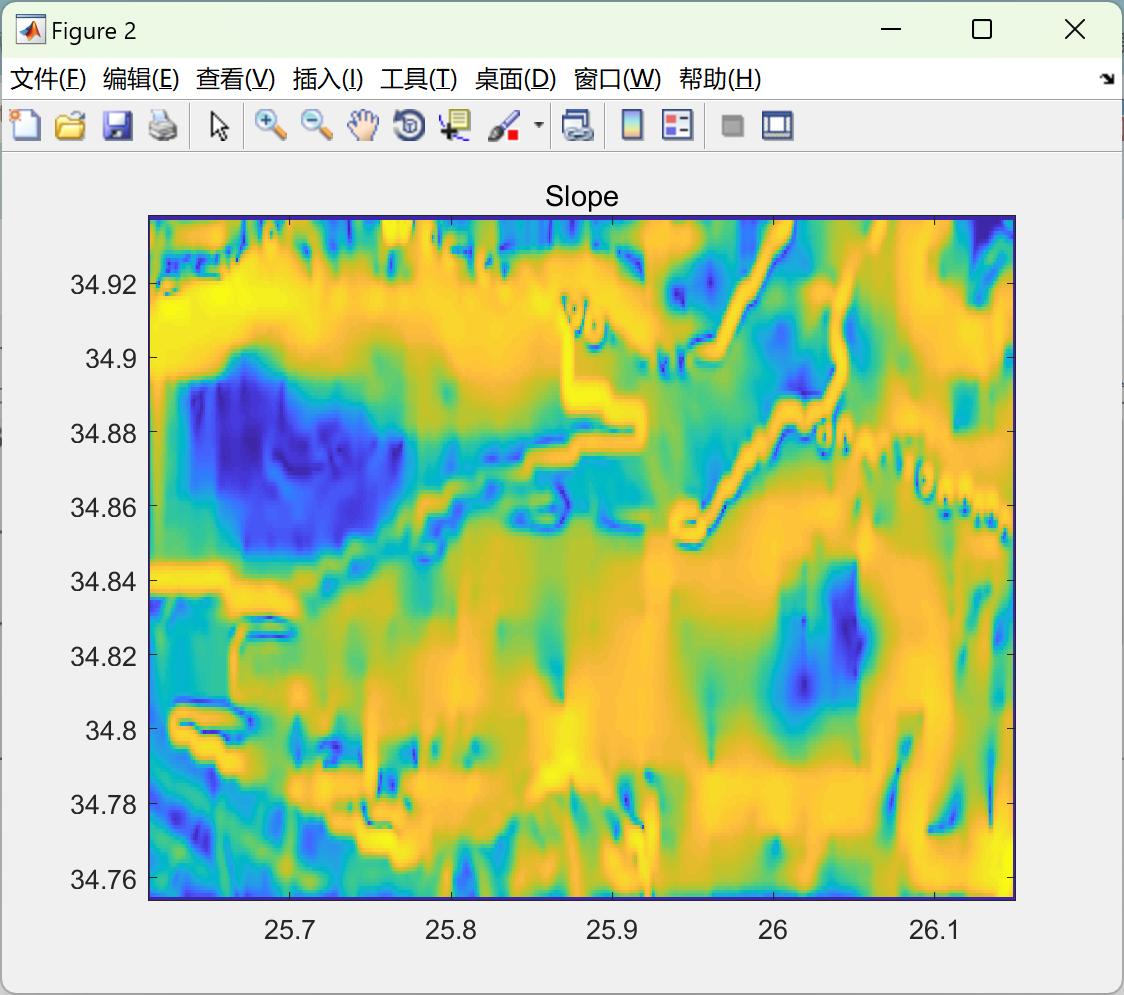The width and height of the screenshot is (1124, 995).
Task: Create a new figure with toolbar icon
Action: tap(25, 125)
